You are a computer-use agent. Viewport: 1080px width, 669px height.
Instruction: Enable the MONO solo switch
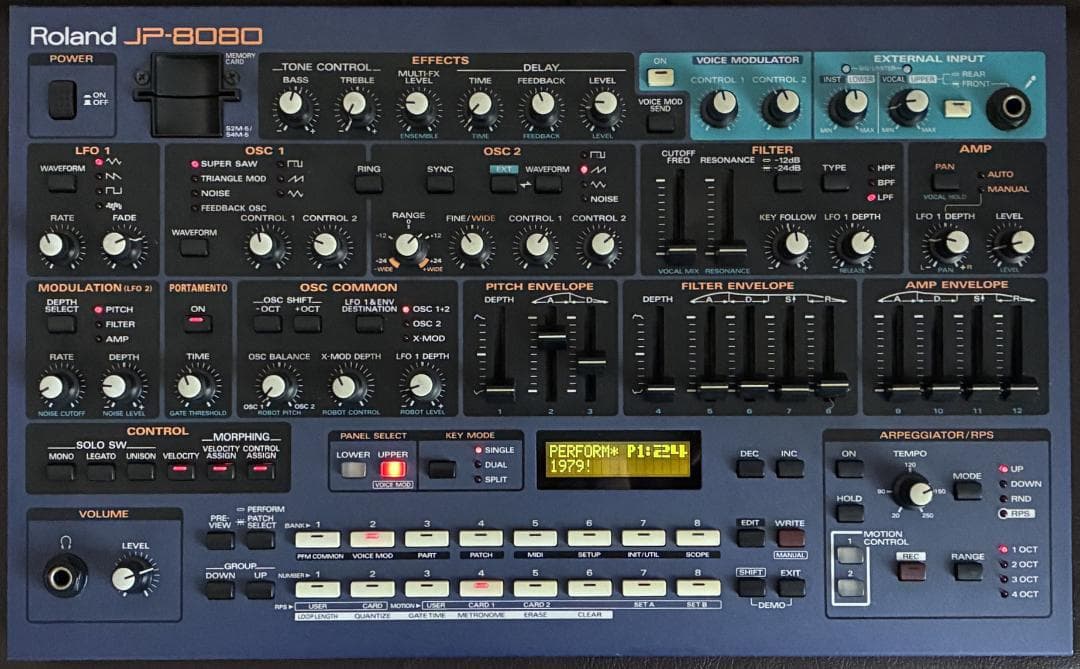click(61, 471)
